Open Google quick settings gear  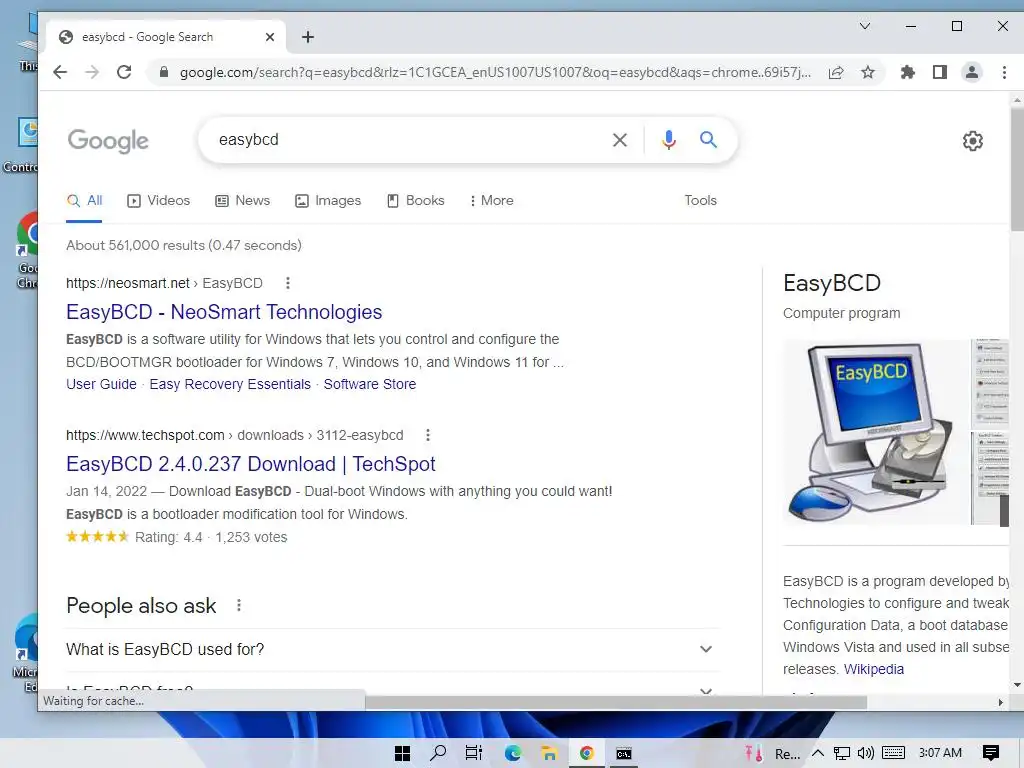pyautogui.click(x=973, y=140)
